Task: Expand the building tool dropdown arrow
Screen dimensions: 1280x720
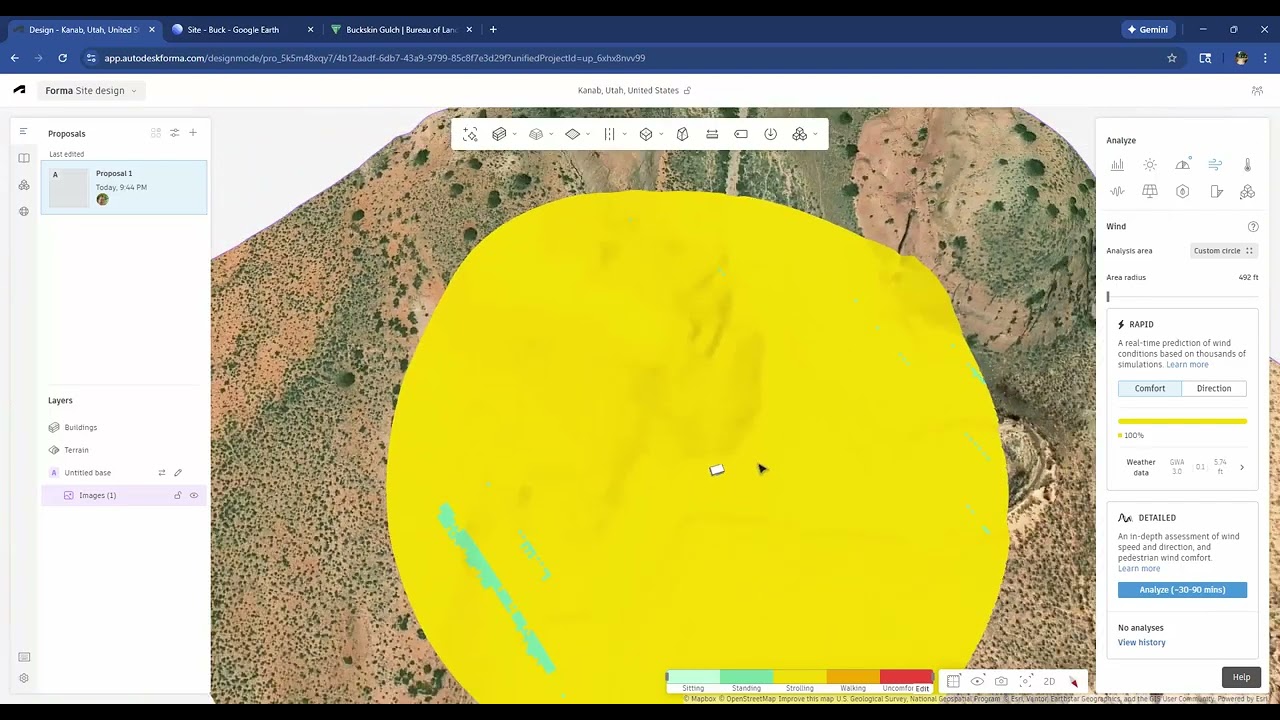Action: coord(514,134)
